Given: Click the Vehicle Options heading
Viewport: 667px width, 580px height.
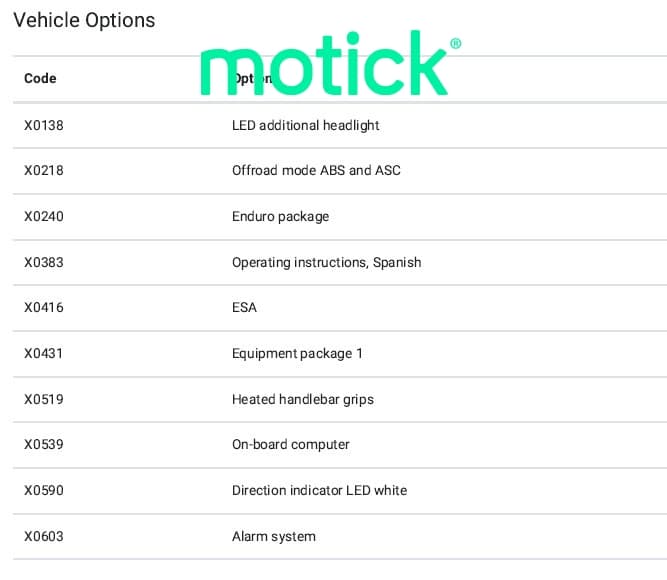Looking at the screenshot, I should (x=84, y=20).
